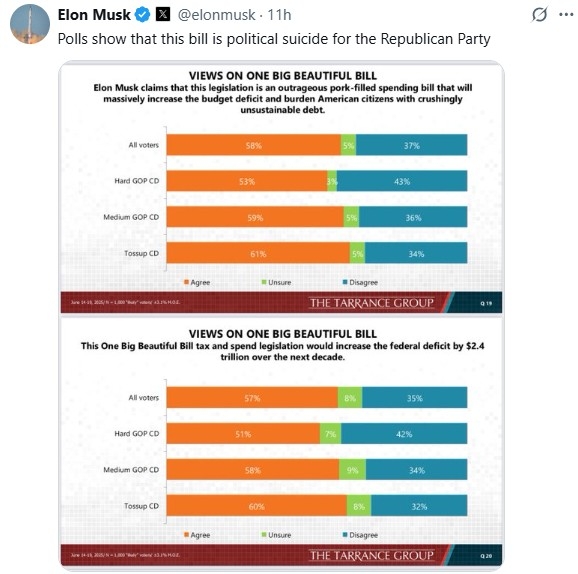Click the orange Agree legend swatch in top chart
578x574 pixels.
tap(187, 282)
